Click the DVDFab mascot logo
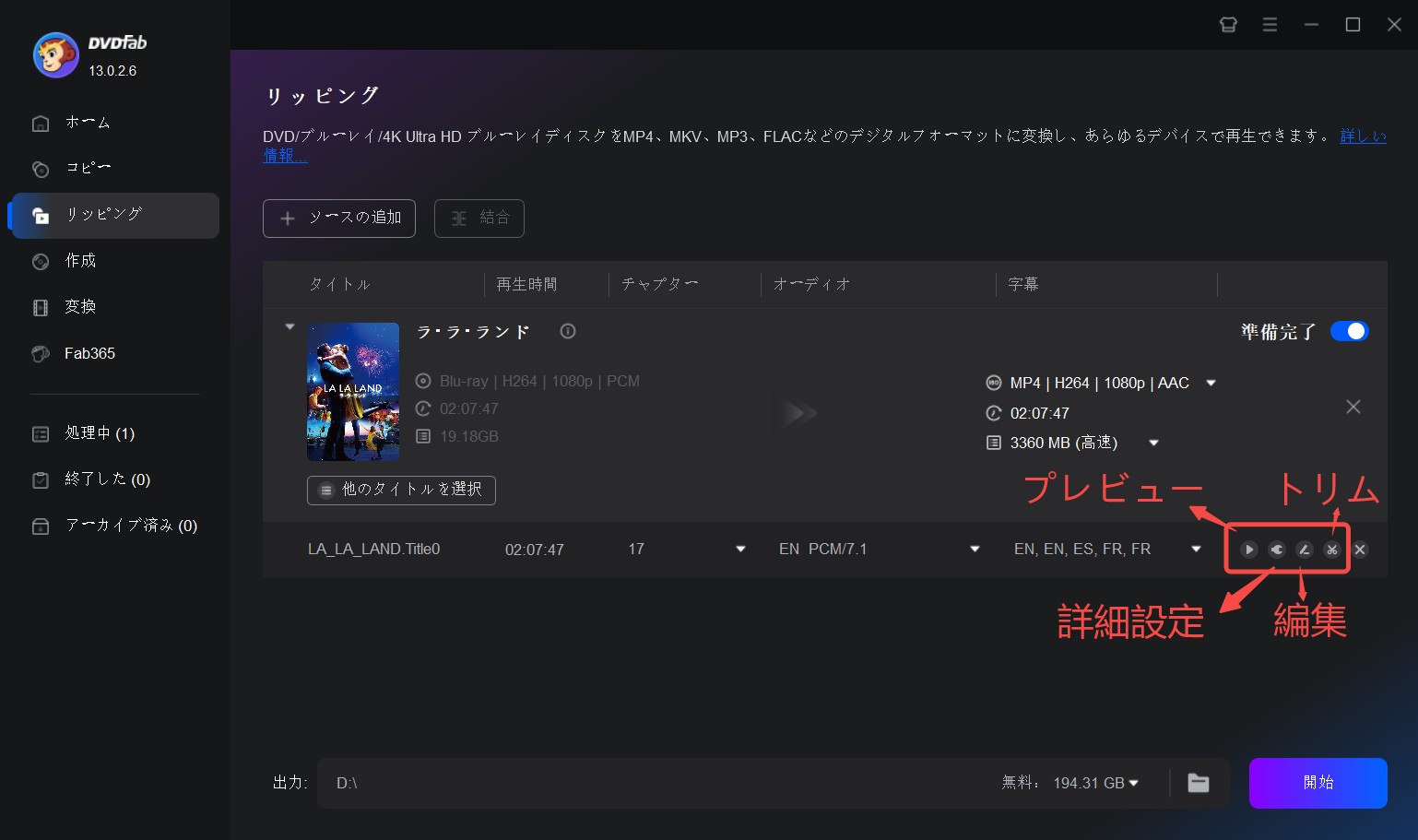The image size is (1418, 840). 55,55
